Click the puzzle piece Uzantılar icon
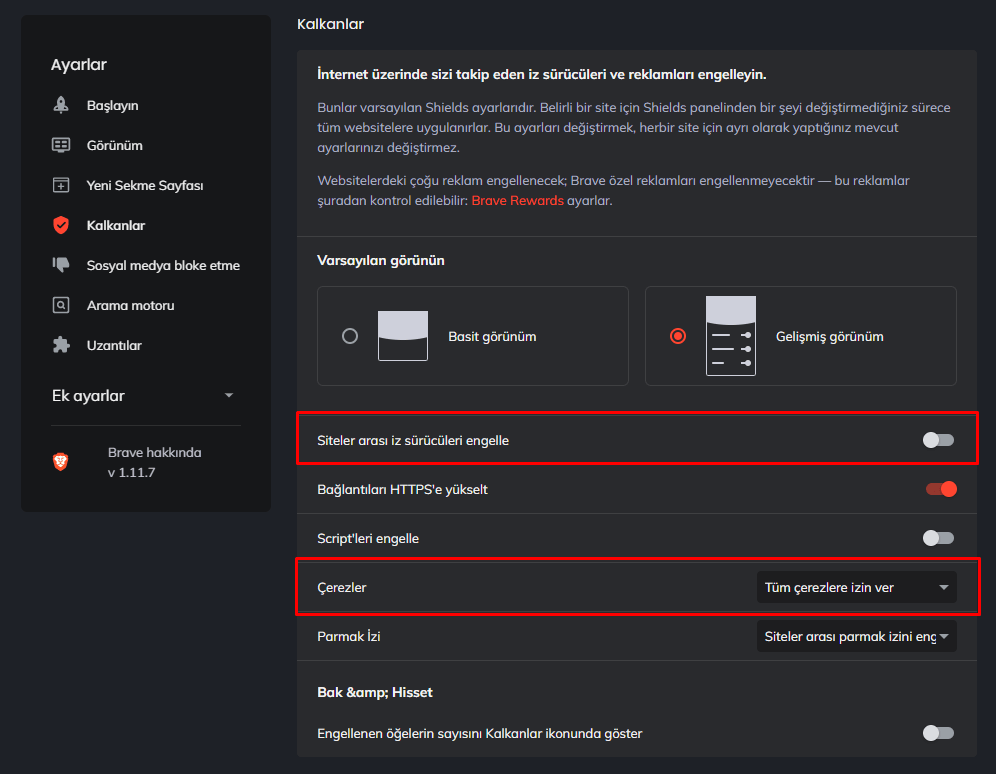Image resolution: width=996 pixels, height=774 pixels. 61,345
